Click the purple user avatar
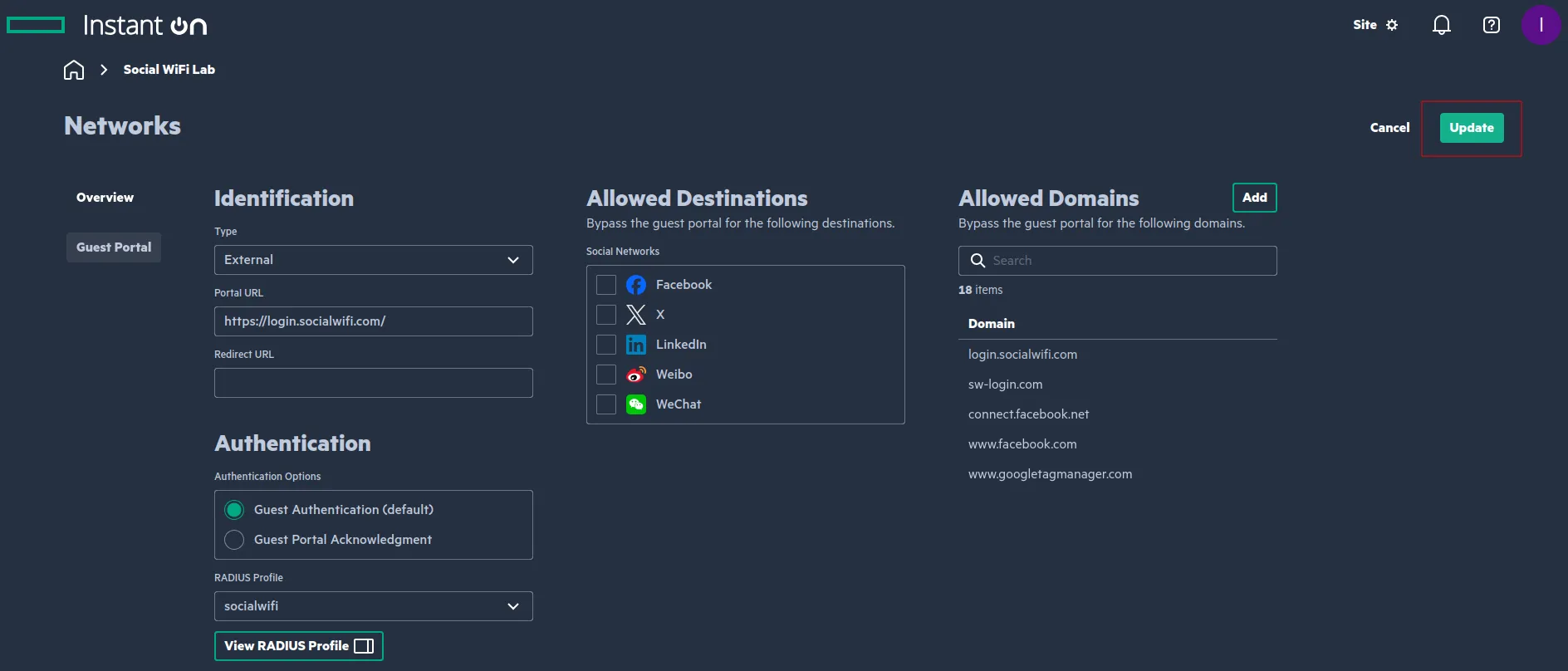Viewport: 1568px width, 671px height. tap(1540, 25)
